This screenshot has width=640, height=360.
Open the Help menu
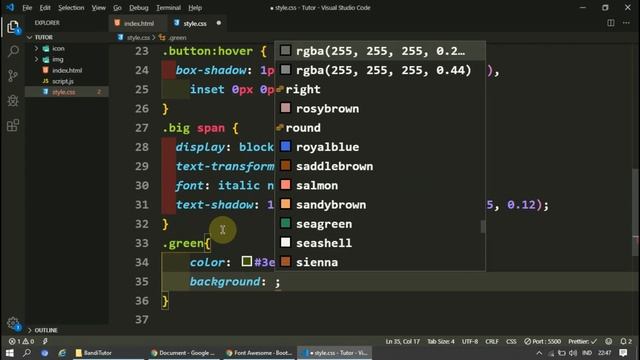[195, 7]
